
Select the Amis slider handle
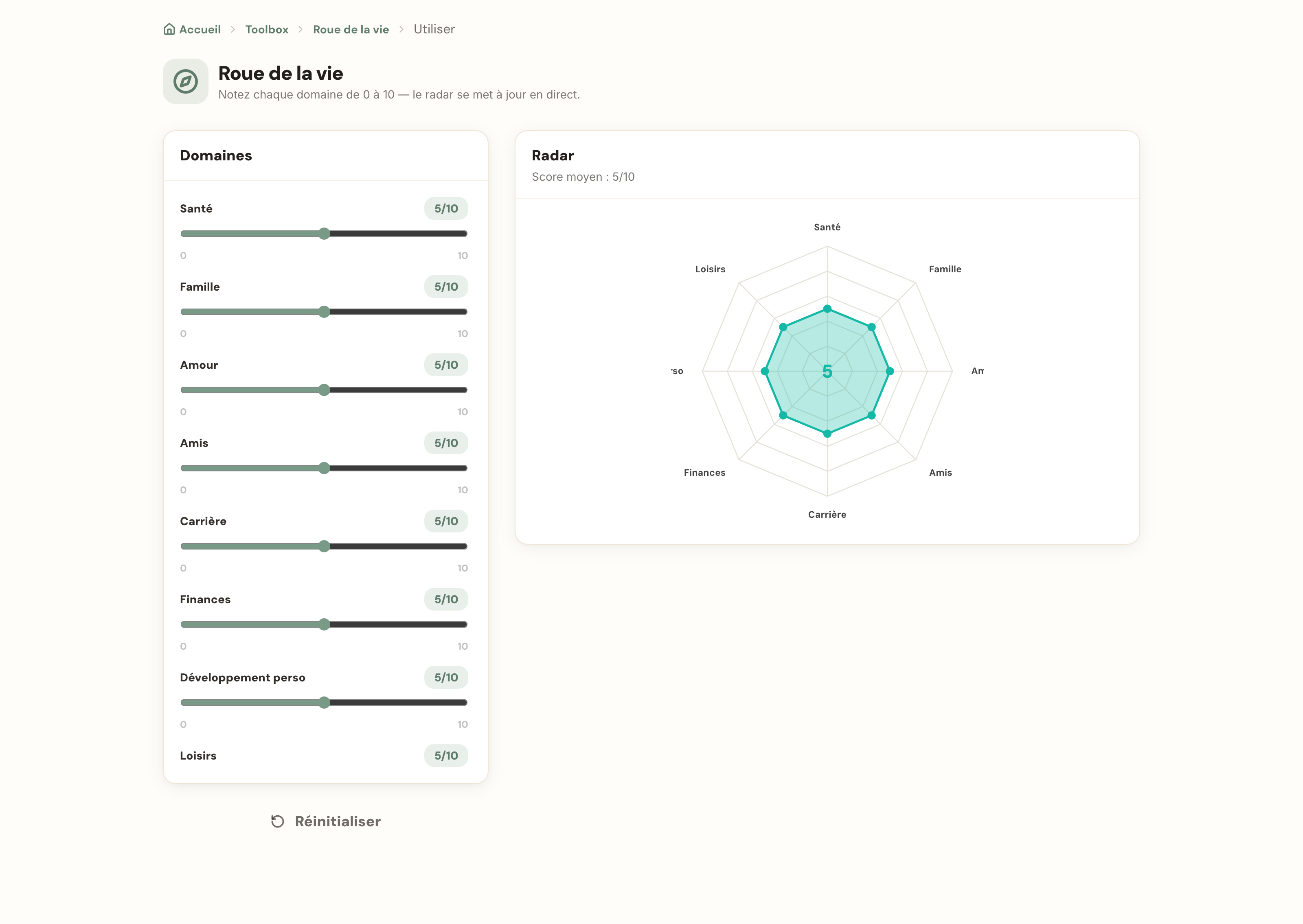pyautogui.click(x=325, y=468)
